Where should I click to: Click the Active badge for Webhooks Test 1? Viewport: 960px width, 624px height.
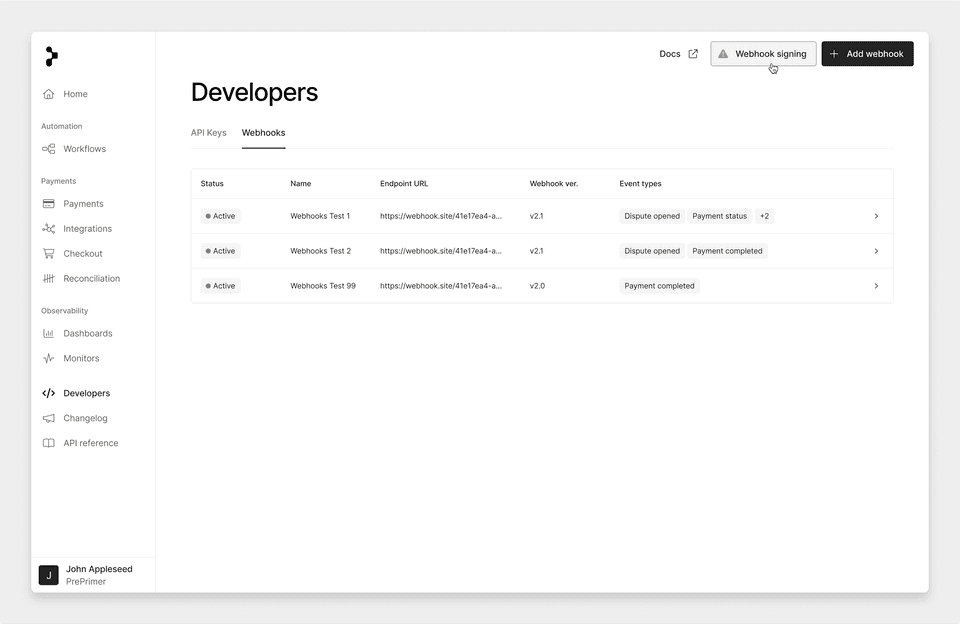click(220, 216)
